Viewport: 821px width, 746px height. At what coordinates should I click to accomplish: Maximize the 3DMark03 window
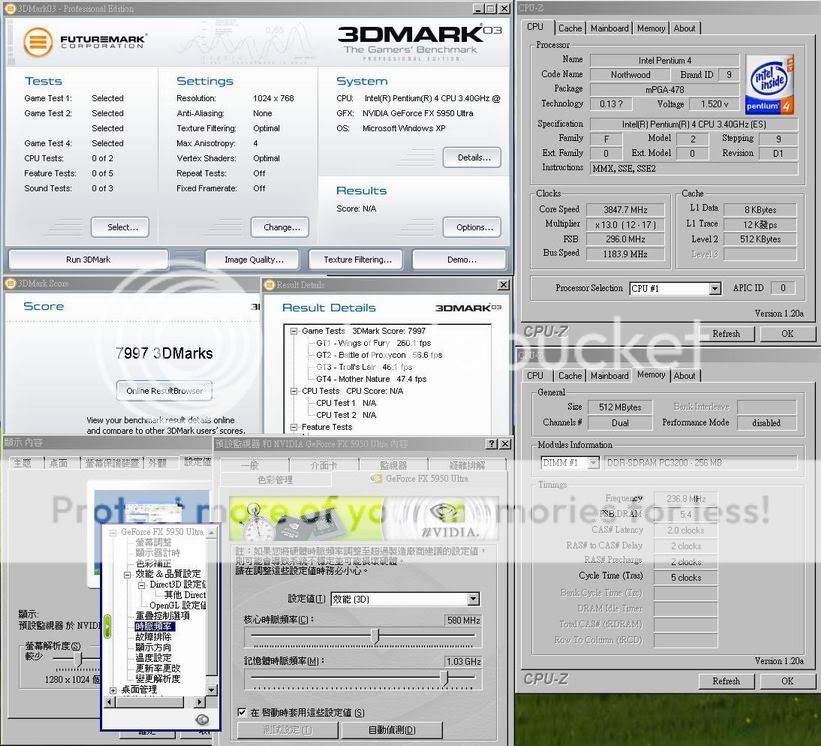tap(491, 8)
